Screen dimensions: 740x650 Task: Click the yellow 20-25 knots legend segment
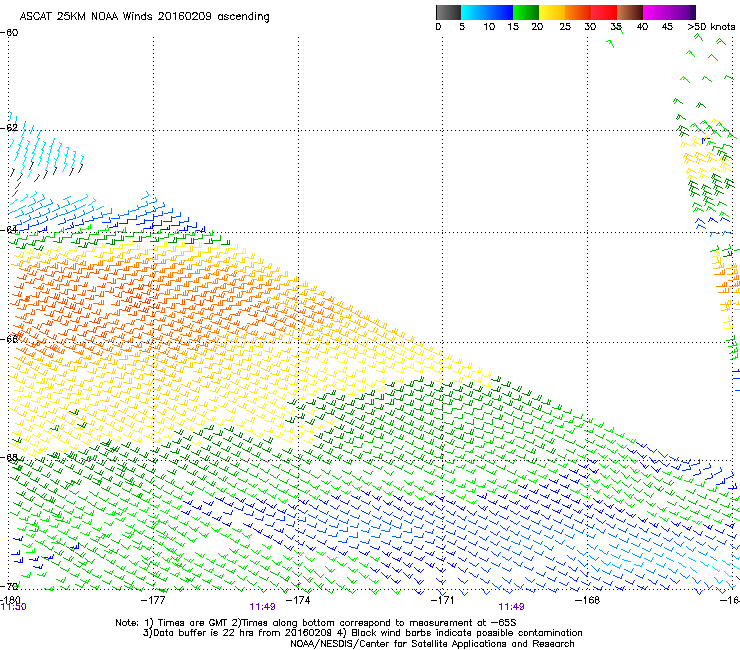click(552, 12)
